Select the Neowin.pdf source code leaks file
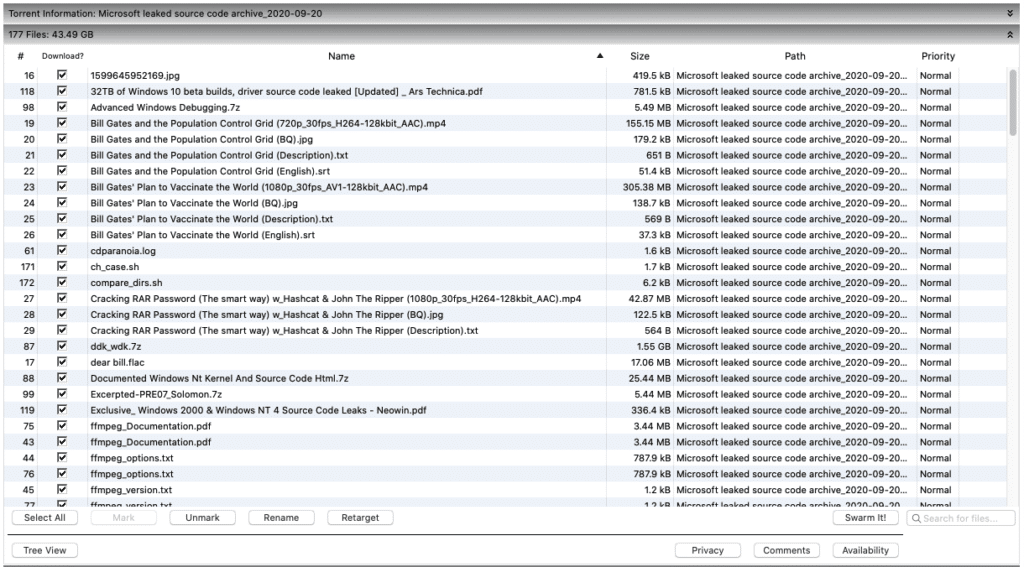Screen dimensions: 1024x567 click(259, 410)
